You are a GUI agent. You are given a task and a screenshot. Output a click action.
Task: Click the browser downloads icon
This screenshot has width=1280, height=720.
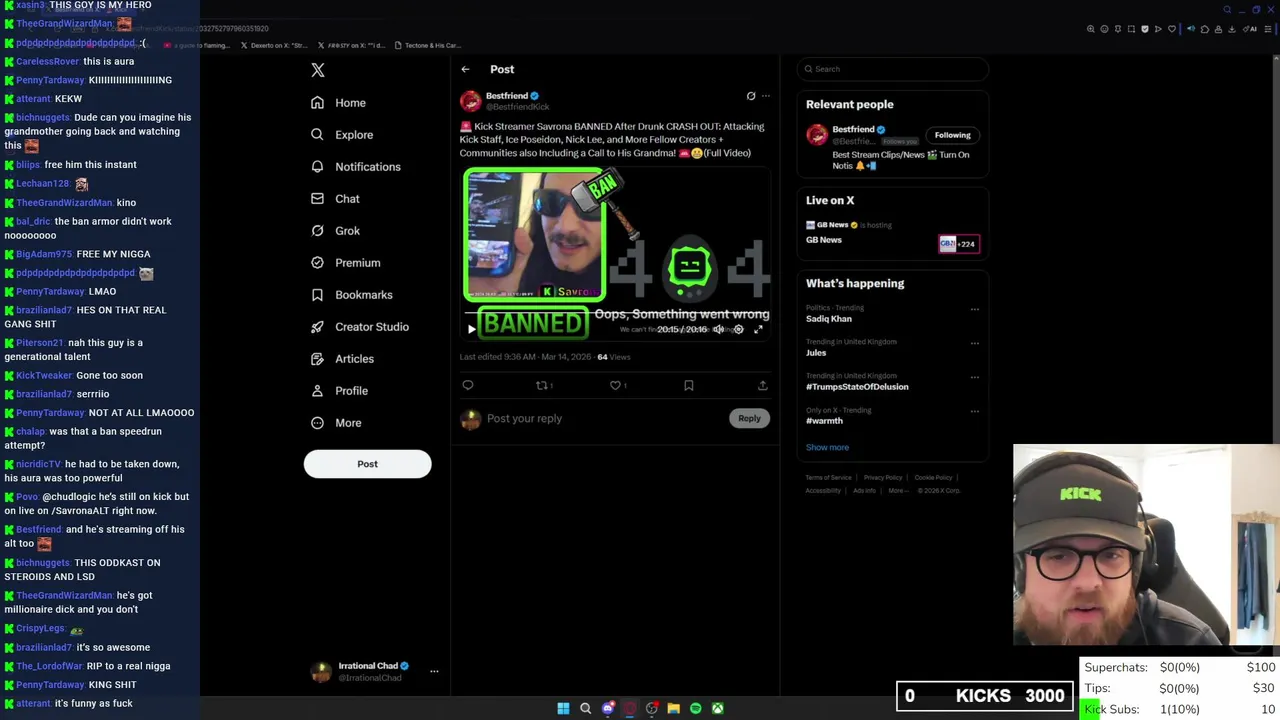pos(1231,29)
